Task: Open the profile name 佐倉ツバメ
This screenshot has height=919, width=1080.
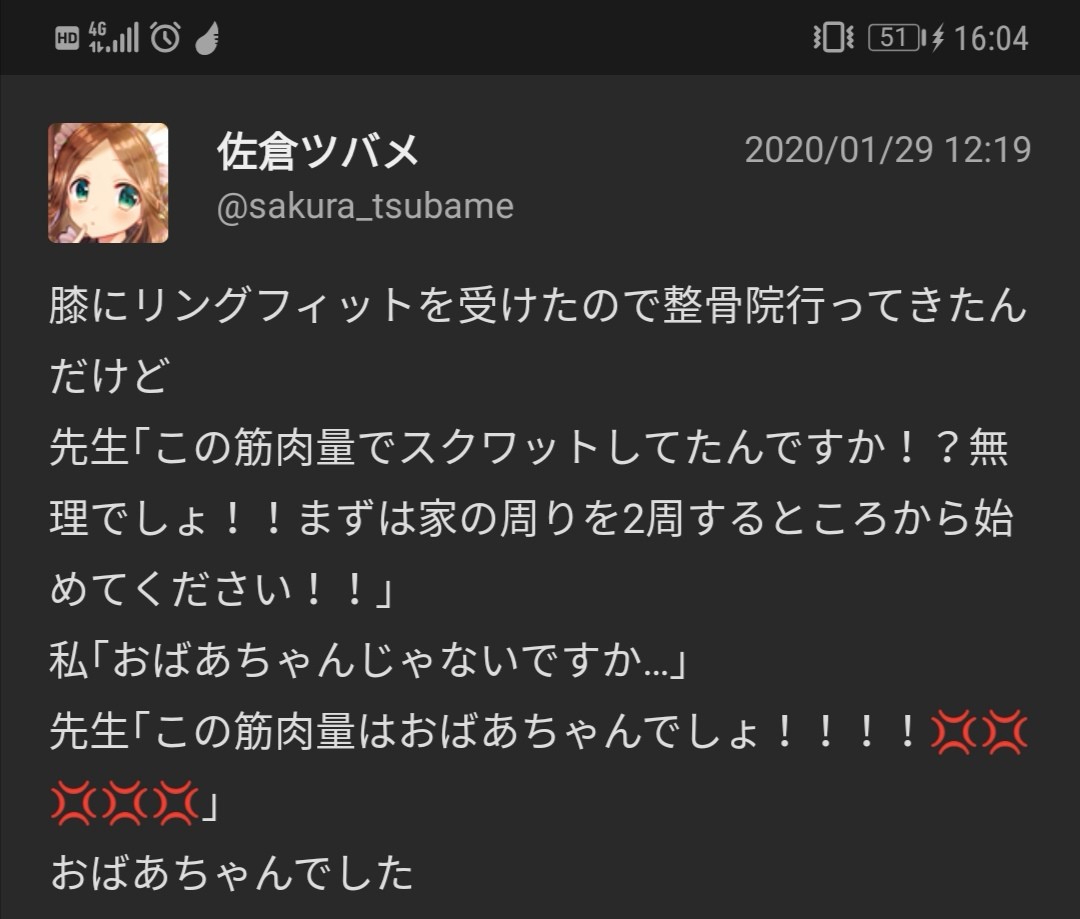Action: pyautogui.click(x=318, y=151)
